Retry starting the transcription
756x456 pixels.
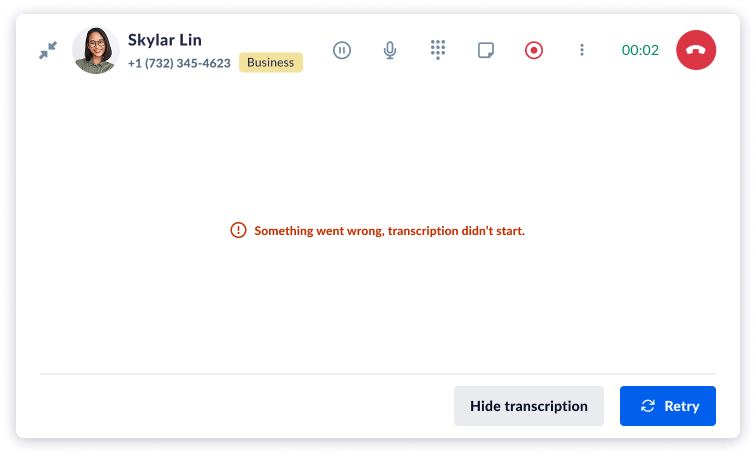pyautogui.click(x=668, y=406)
